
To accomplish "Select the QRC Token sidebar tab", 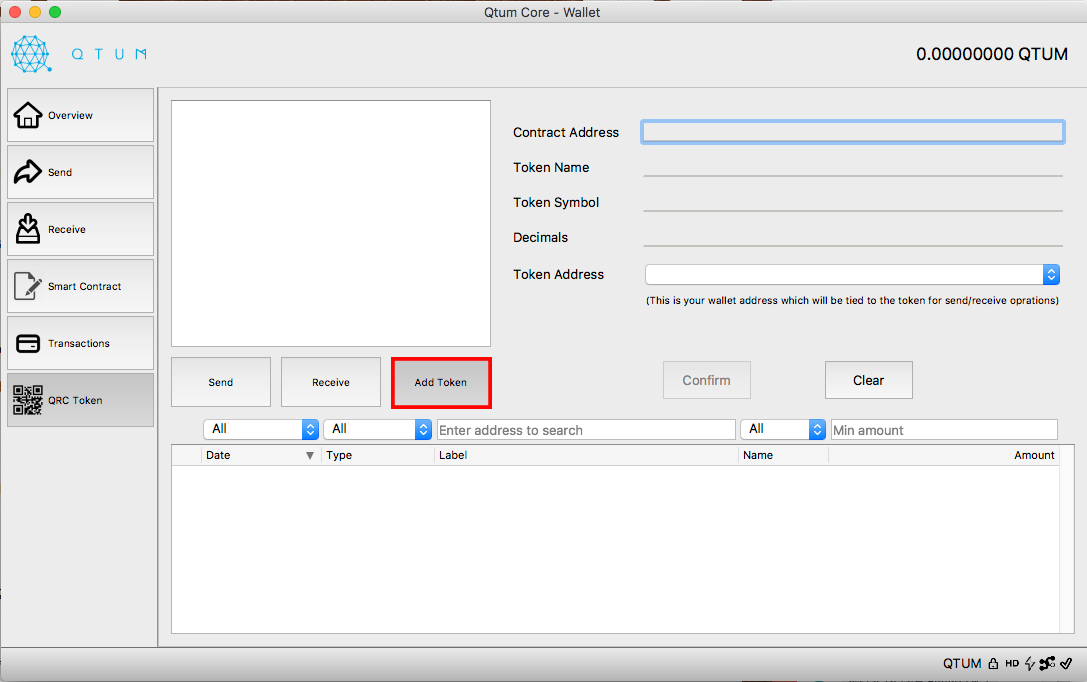I will pos(80,400).
